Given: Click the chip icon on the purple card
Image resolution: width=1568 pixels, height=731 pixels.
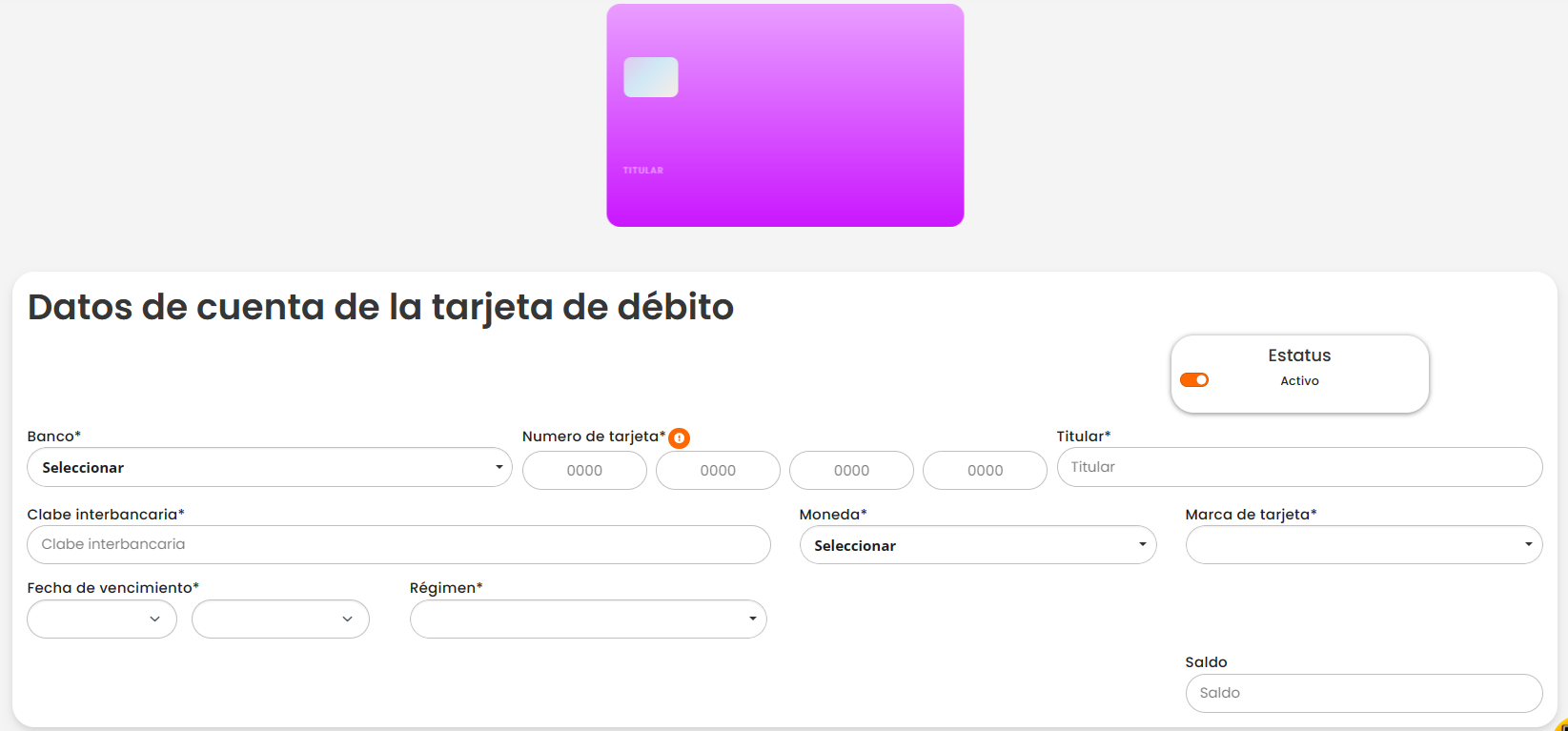Looking at the screenshot, I should pos(651,77).
